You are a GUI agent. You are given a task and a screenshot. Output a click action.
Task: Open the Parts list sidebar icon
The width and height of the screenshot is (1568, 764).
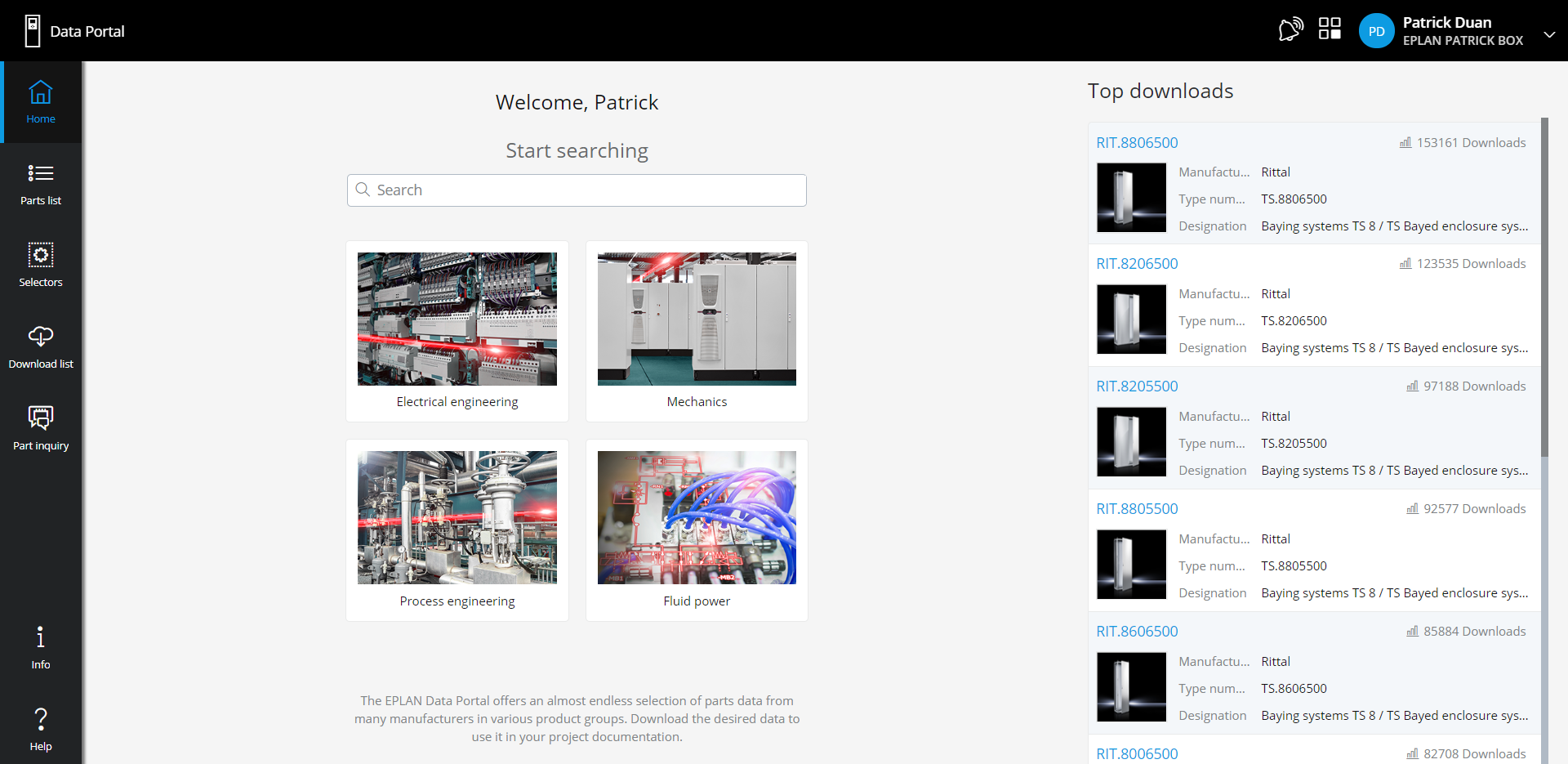tap(41, 173)
